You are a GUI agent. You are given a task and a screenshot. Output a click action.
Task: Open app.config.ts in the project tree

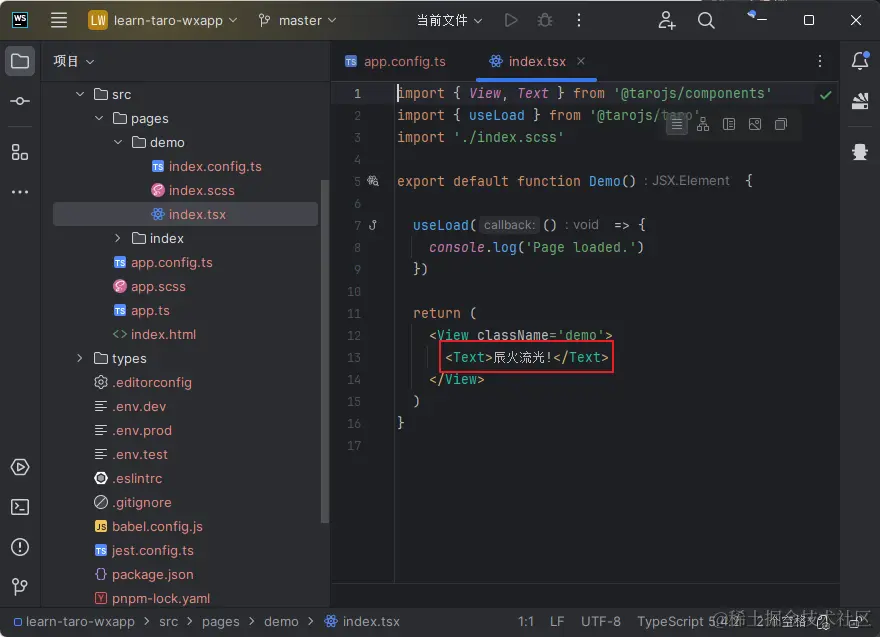163,262
